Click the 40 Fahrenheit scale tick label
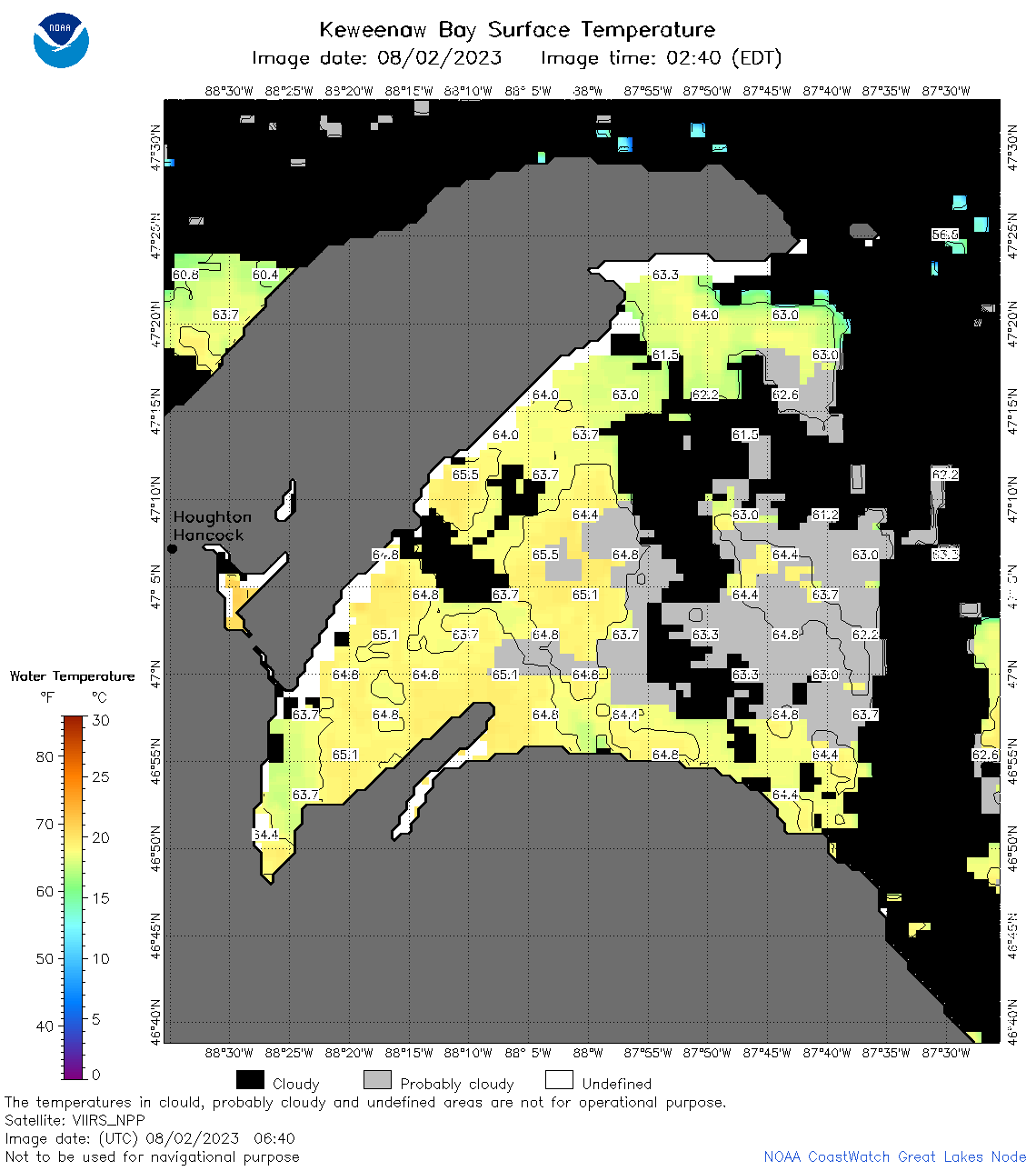The image size is (1036, 1171). [45, 1026]
